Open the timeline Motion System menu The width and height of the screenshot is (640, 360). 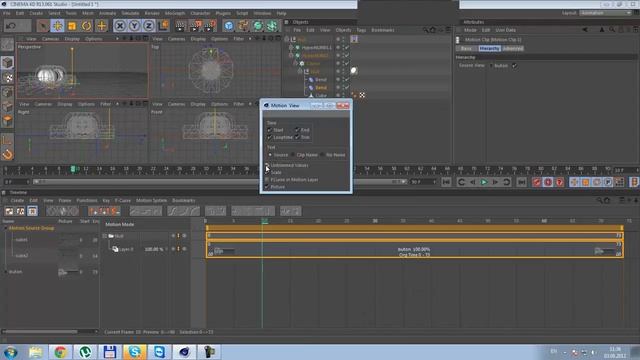(151, 200)
